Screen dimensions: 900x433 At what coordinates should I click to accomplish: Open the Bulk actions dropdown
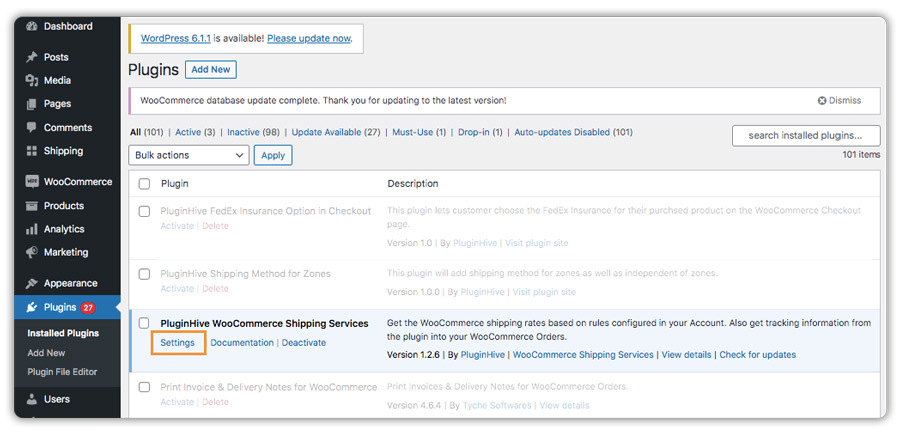[189, 155]
